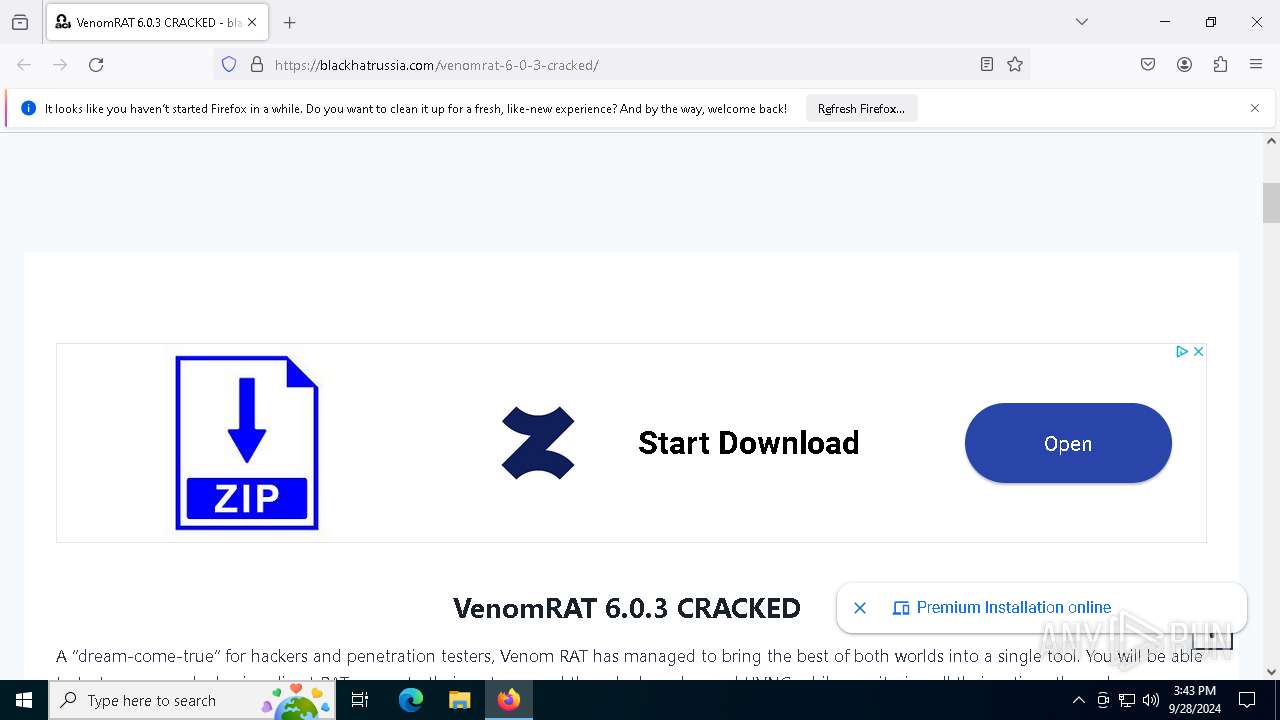Dismiss the Firefox refresh notification bar
This screenshot has height=720, width=1280.
tap(1255, 108)
